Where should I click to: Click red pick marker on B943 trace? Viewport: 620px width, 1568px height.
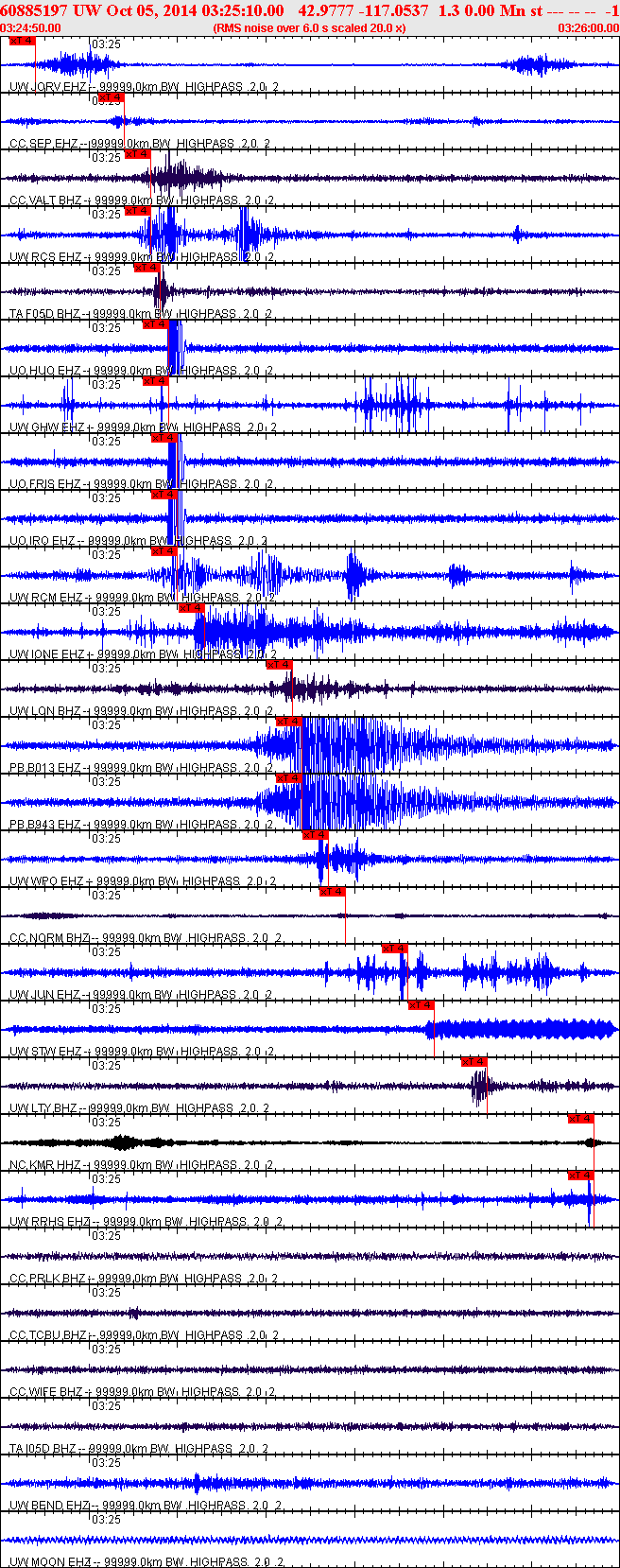coord(288,778)
